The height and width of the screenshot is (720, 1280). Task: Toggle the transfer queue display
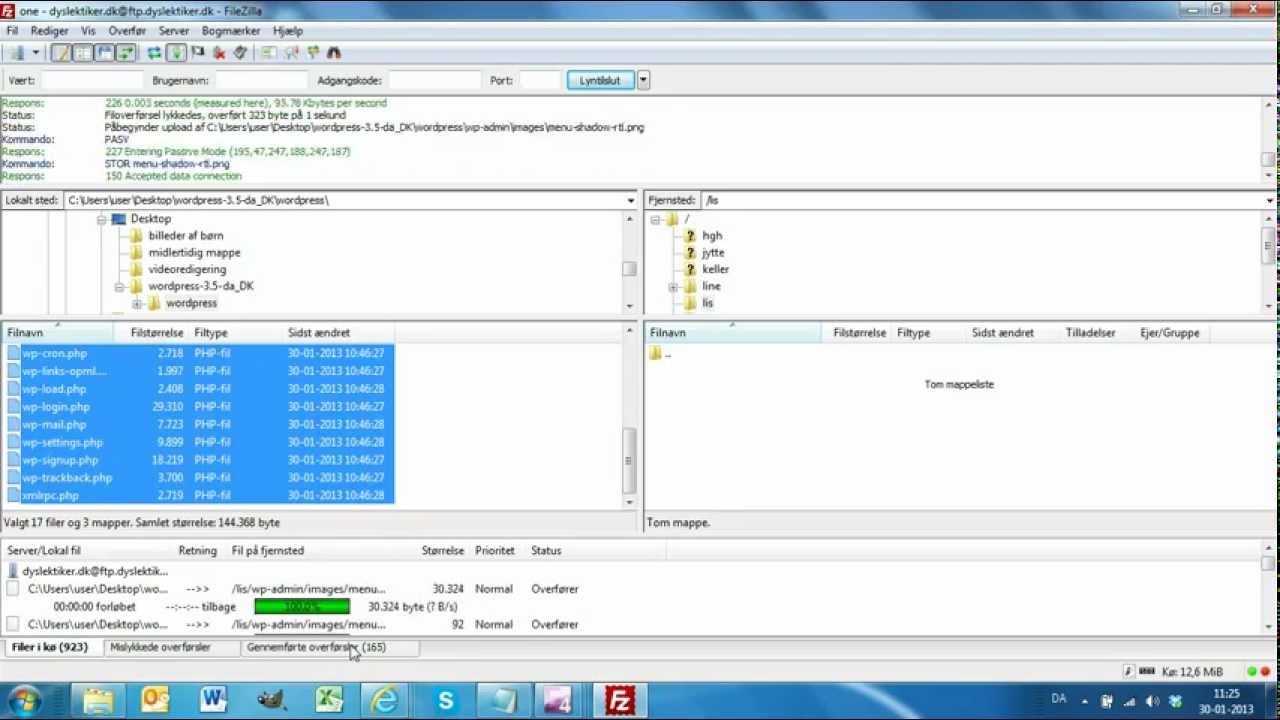(x=125, y=53)
